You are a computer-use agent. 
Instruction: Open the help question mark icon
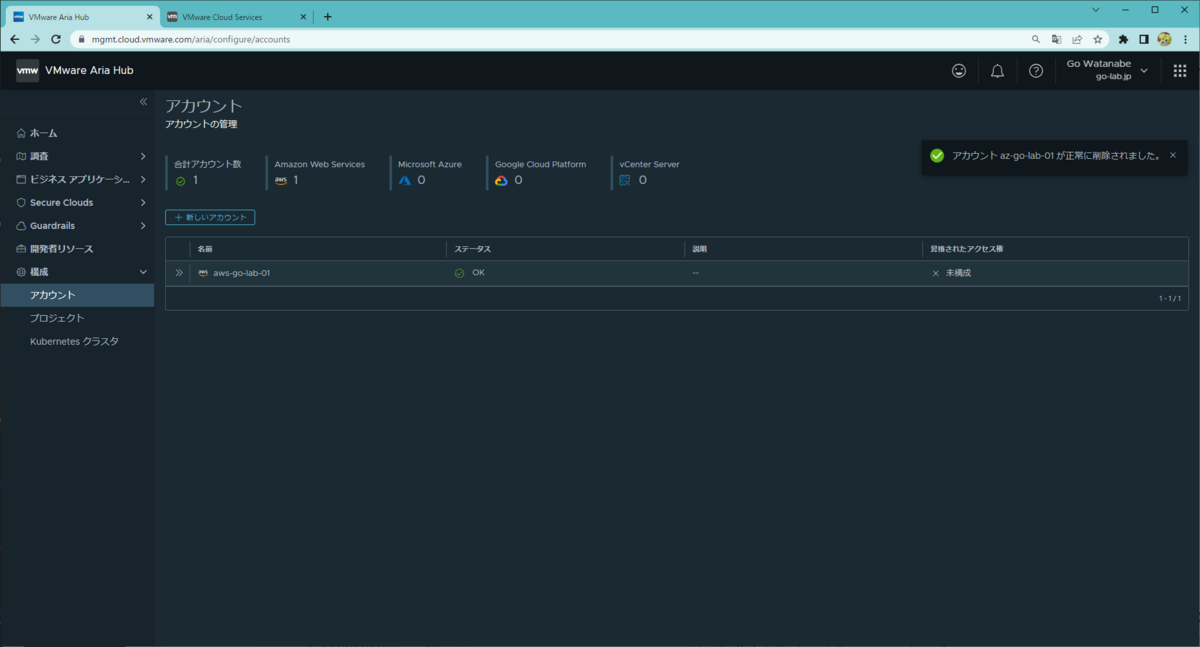click(1036, 71)
